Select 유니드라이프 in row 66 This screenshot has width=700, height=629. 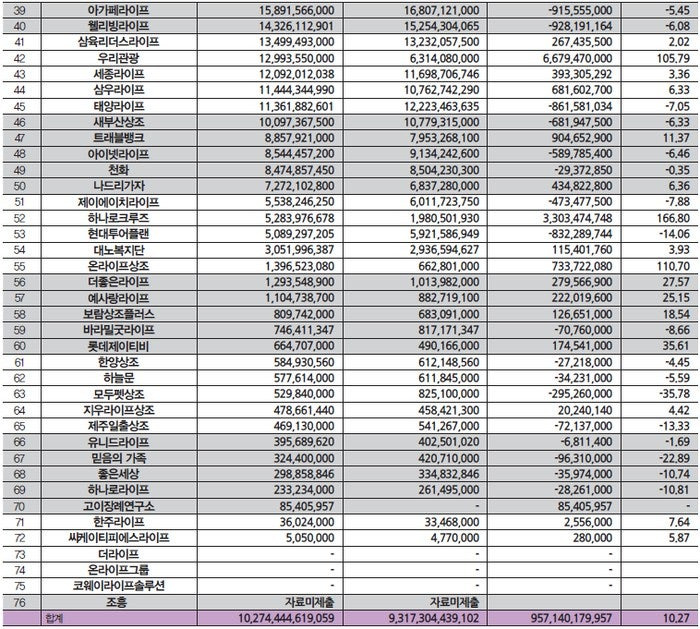coord(118,442)
